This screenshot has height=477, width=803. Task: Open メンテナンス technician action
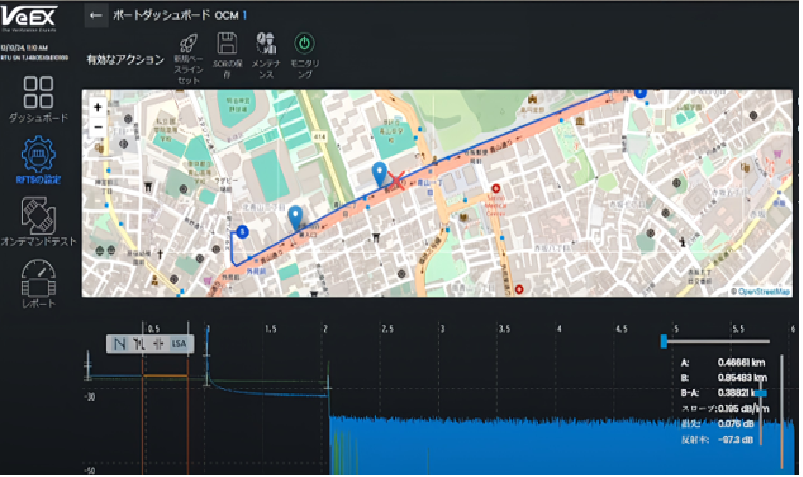click(266, 55)
